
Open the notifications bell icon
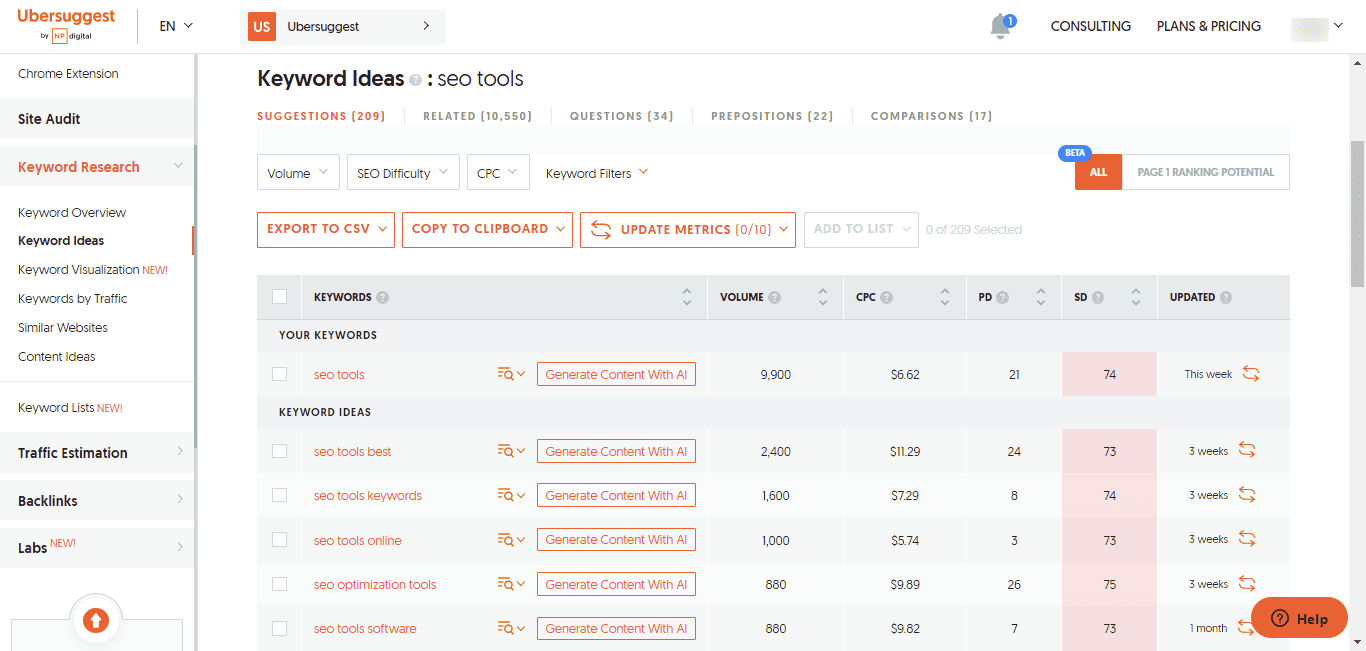point(1001,27)
